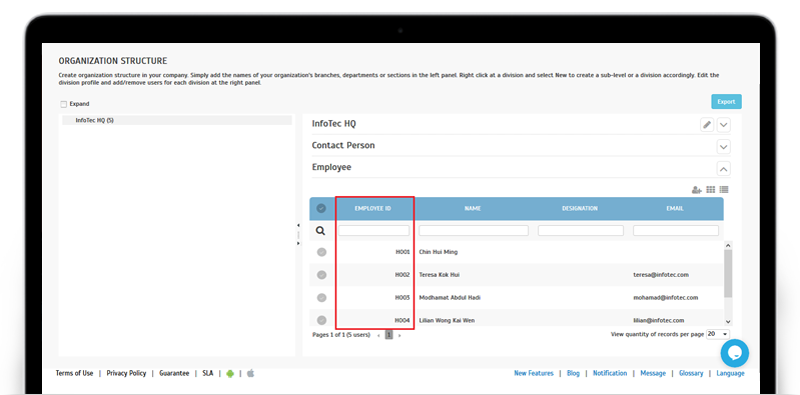
Task: Click the Android app icon in footer
Action: [230, 374]
